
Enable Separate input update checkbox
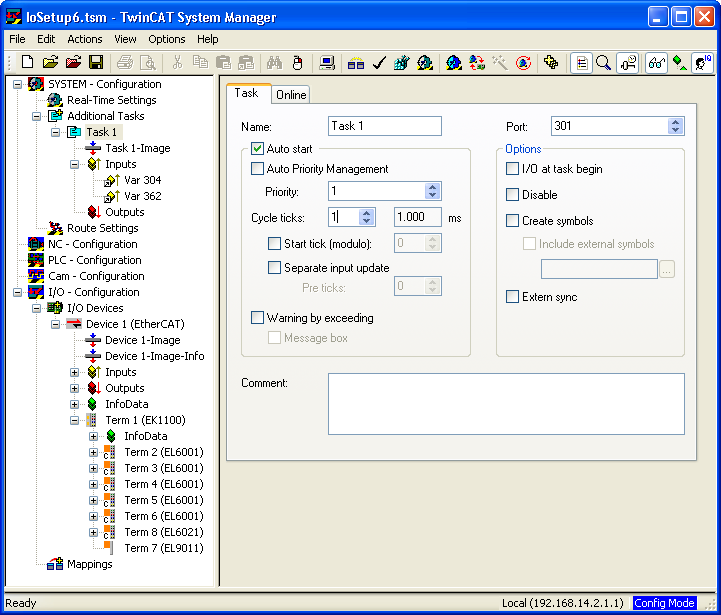(275, 267)
